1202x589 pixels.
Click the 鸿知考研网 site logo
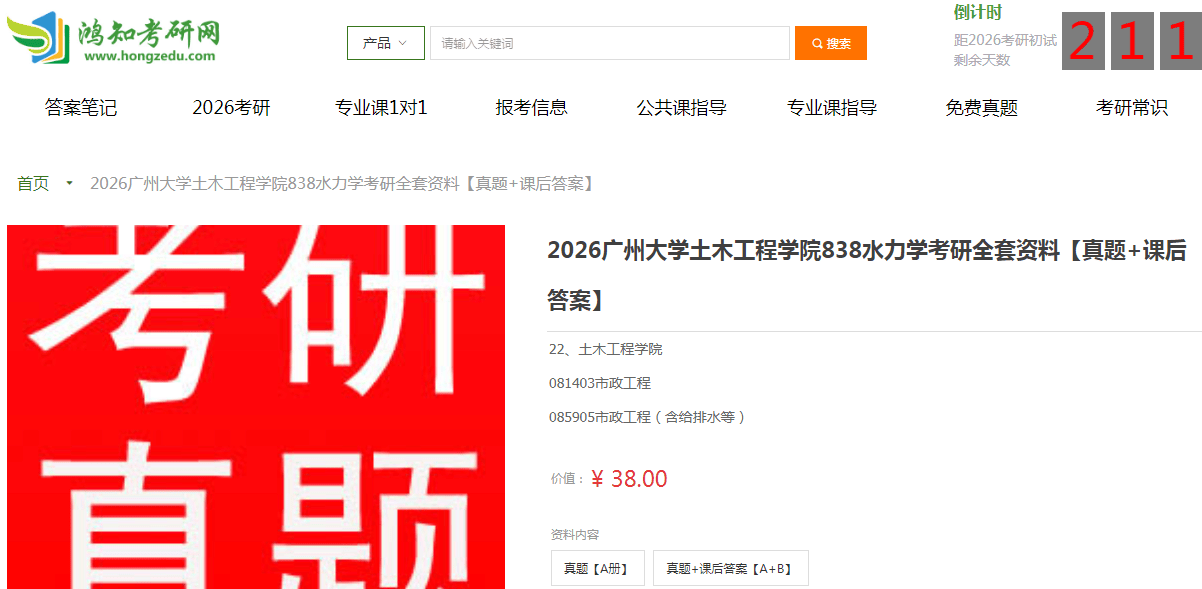(114, 39)
